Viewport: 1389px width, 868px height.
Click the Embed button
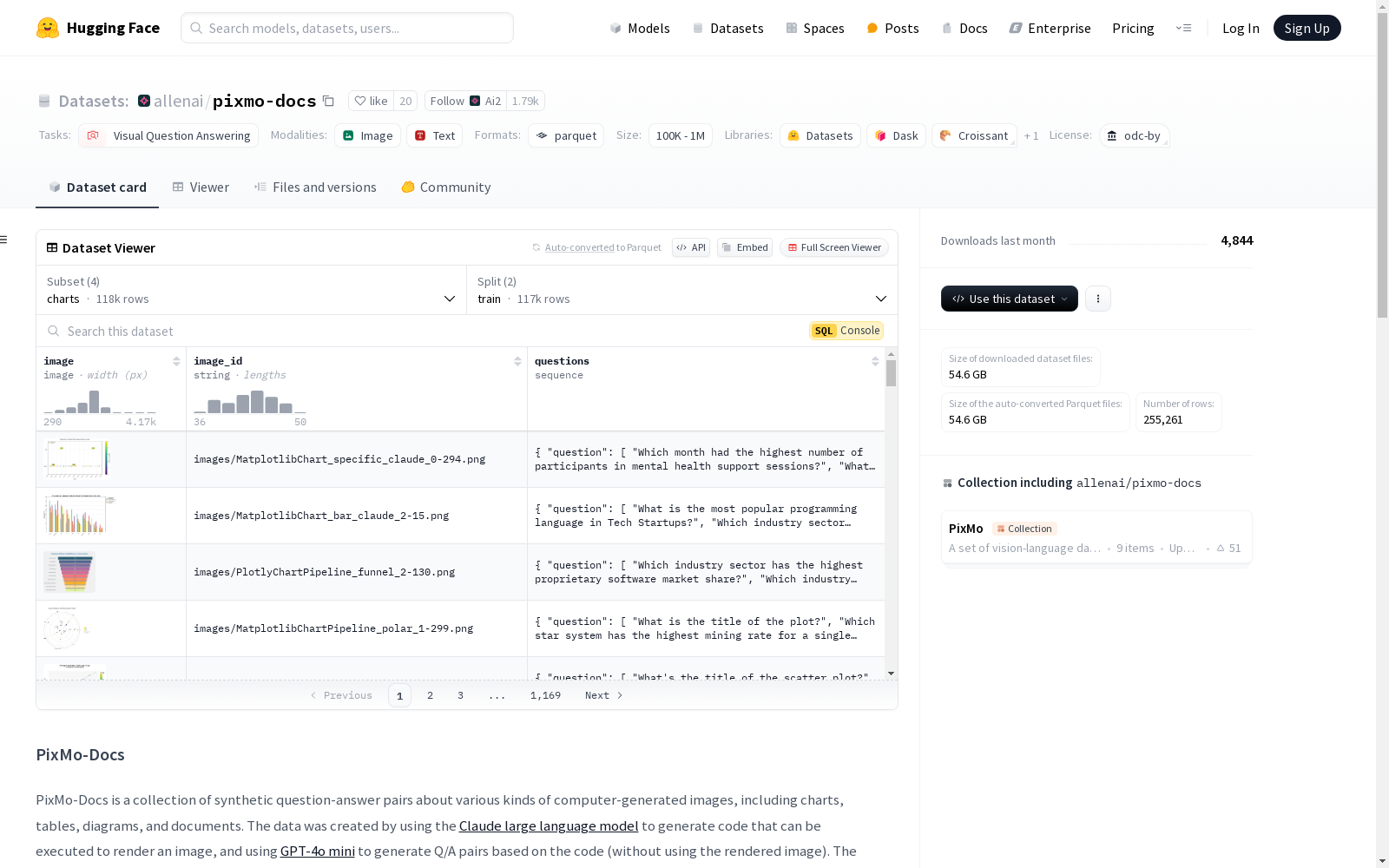tap(745, 247)
